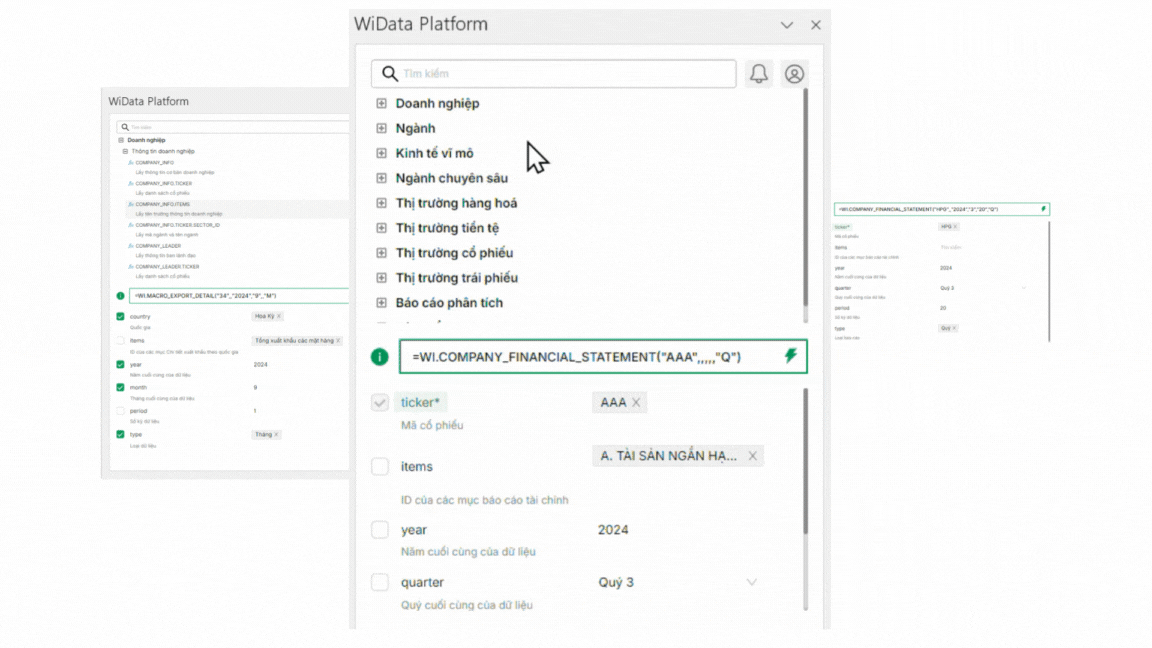Viewport: 1152px width, 648px height.
Task: Click the parameters list scrollbar in center panel
Action: click(x=806, y=461)
